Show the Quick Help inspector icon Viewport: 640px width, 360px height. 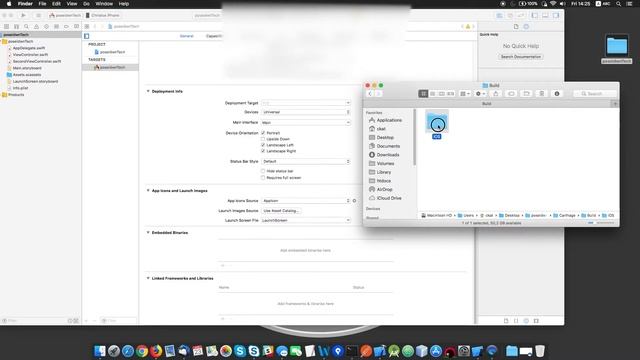(x=526, y=27)
